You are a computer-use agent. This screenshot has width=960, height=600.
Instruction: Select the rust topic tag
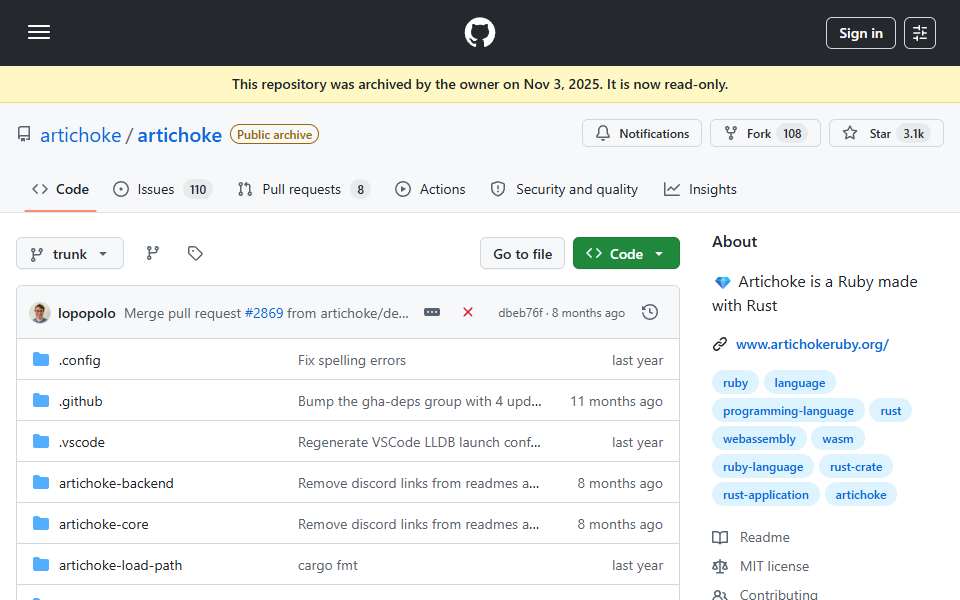click(x=890, y=411)
